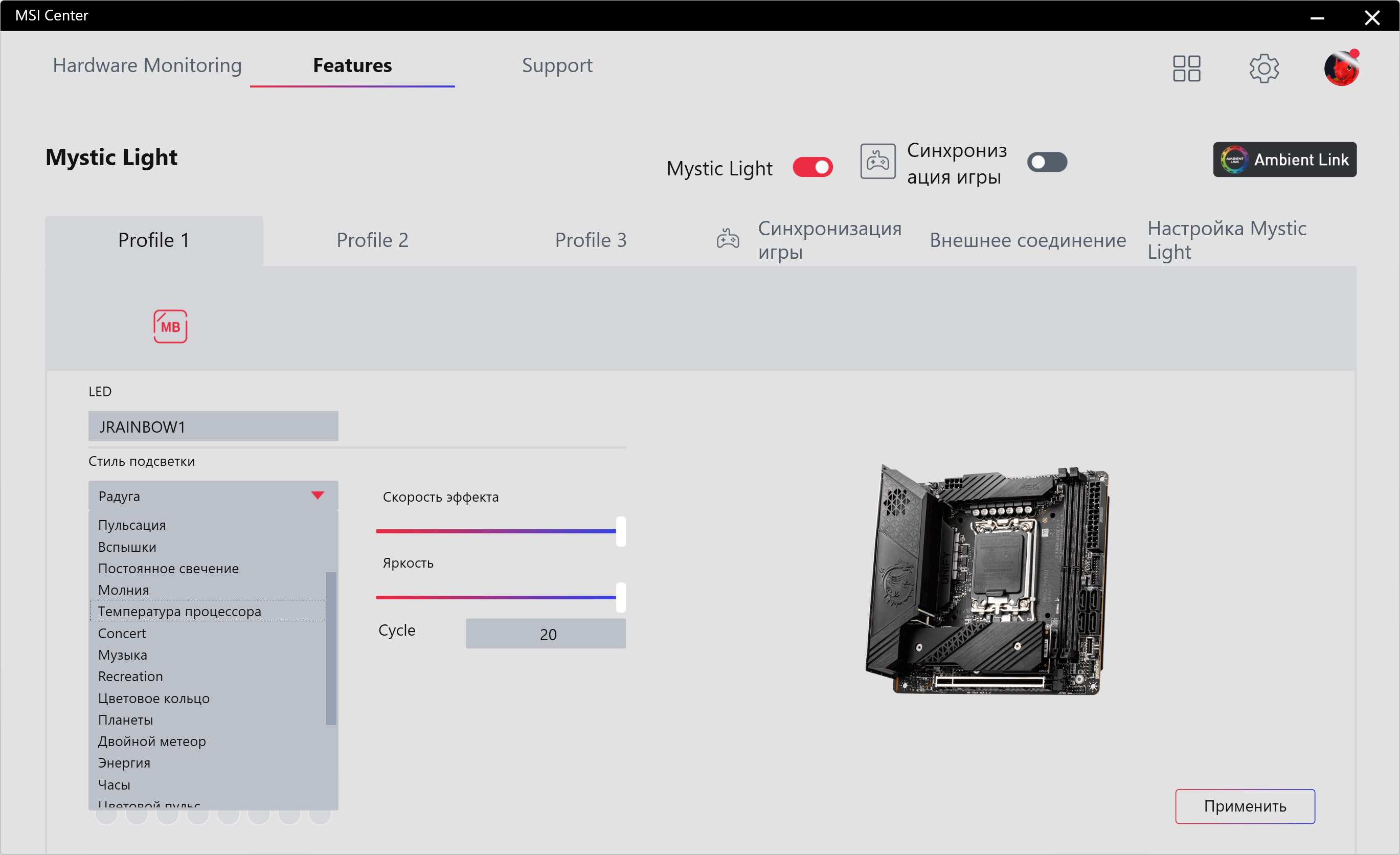
Task: Click the user profile avatar icon
Action: click(1341, 68)
